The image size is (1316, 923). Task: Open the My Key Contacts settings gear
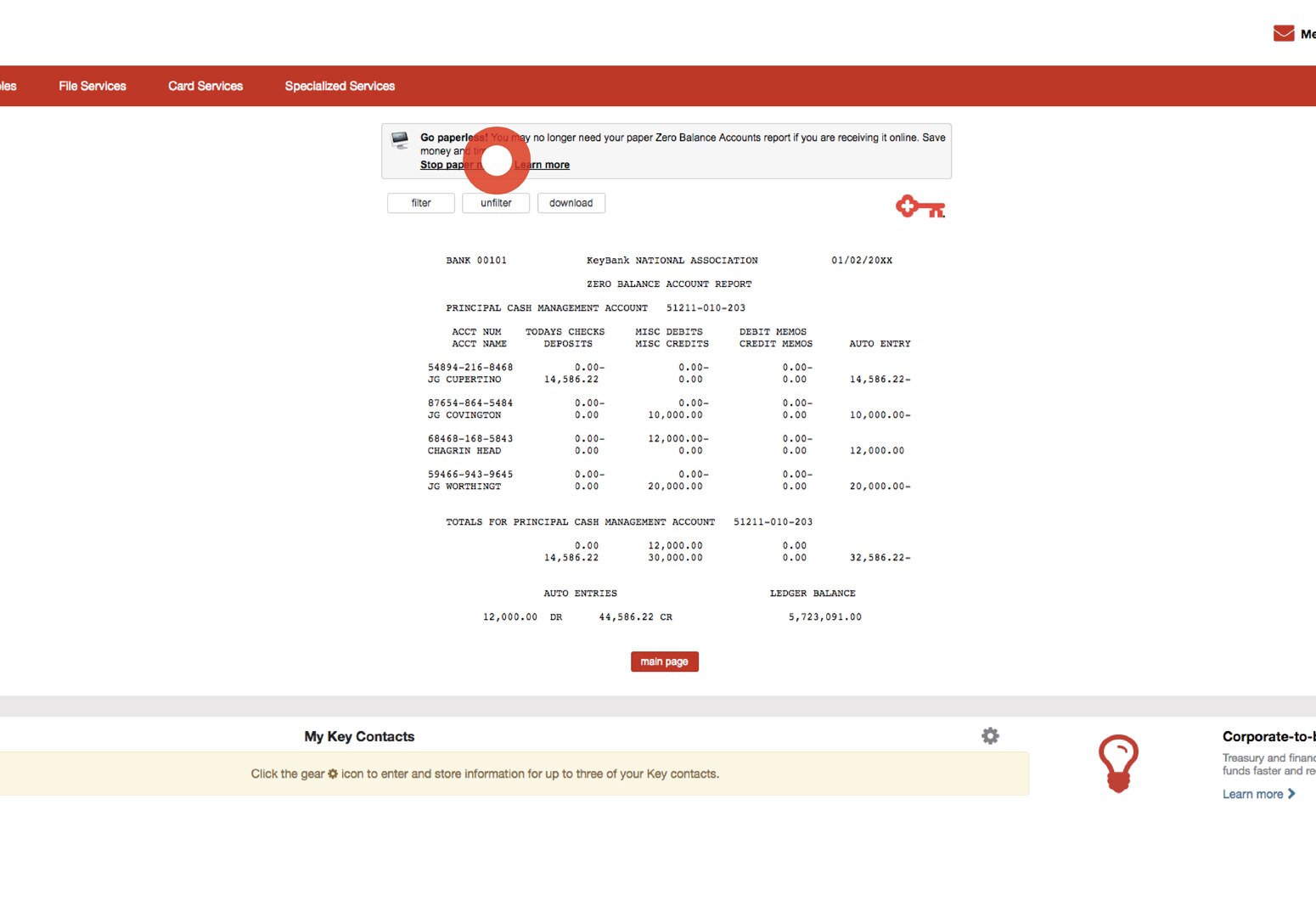(990, 735)
